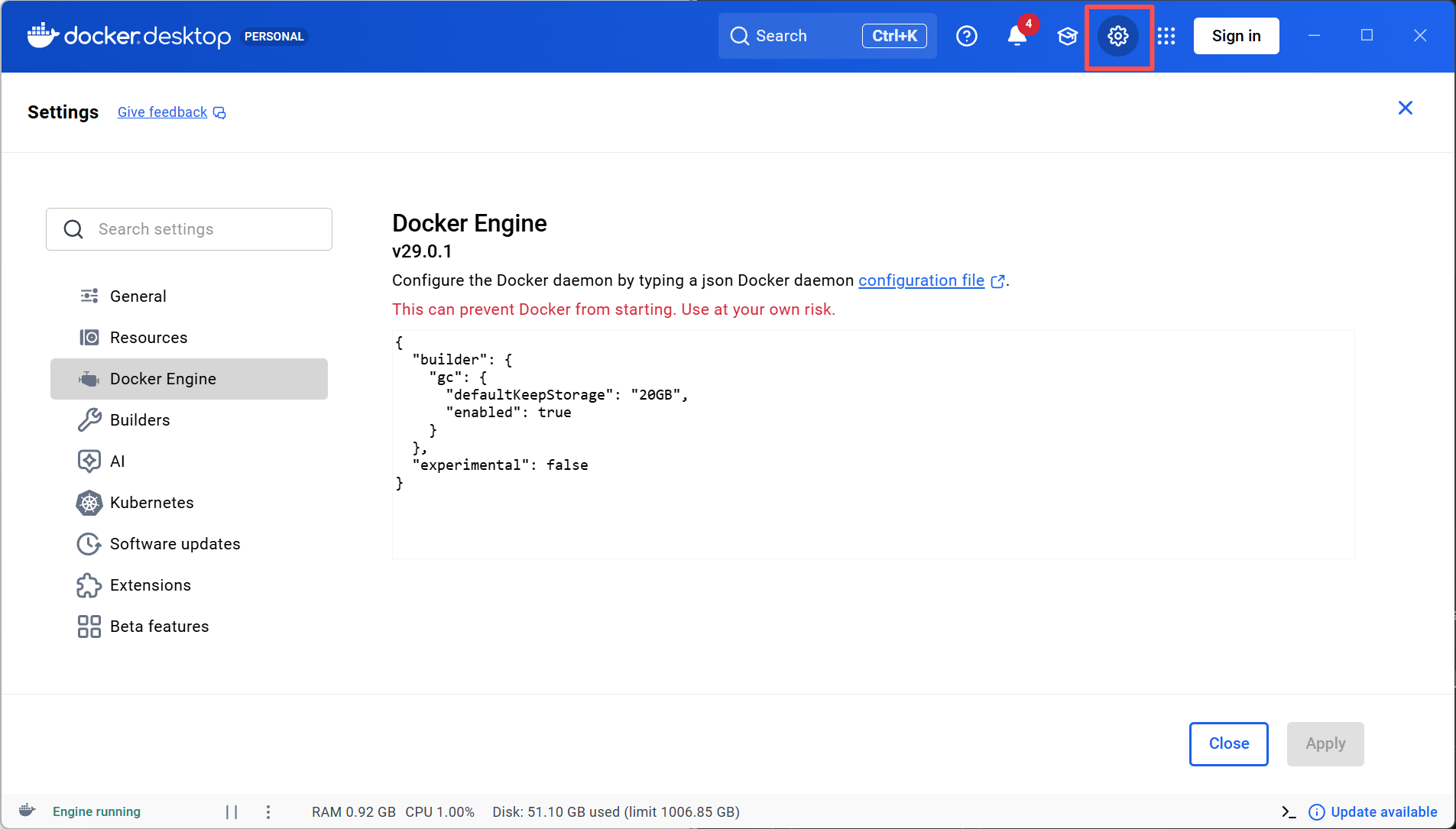Click the CPU 1.00% status text
The width and height of the screenshot is (1456, 829).
click(x=439, y=812)
